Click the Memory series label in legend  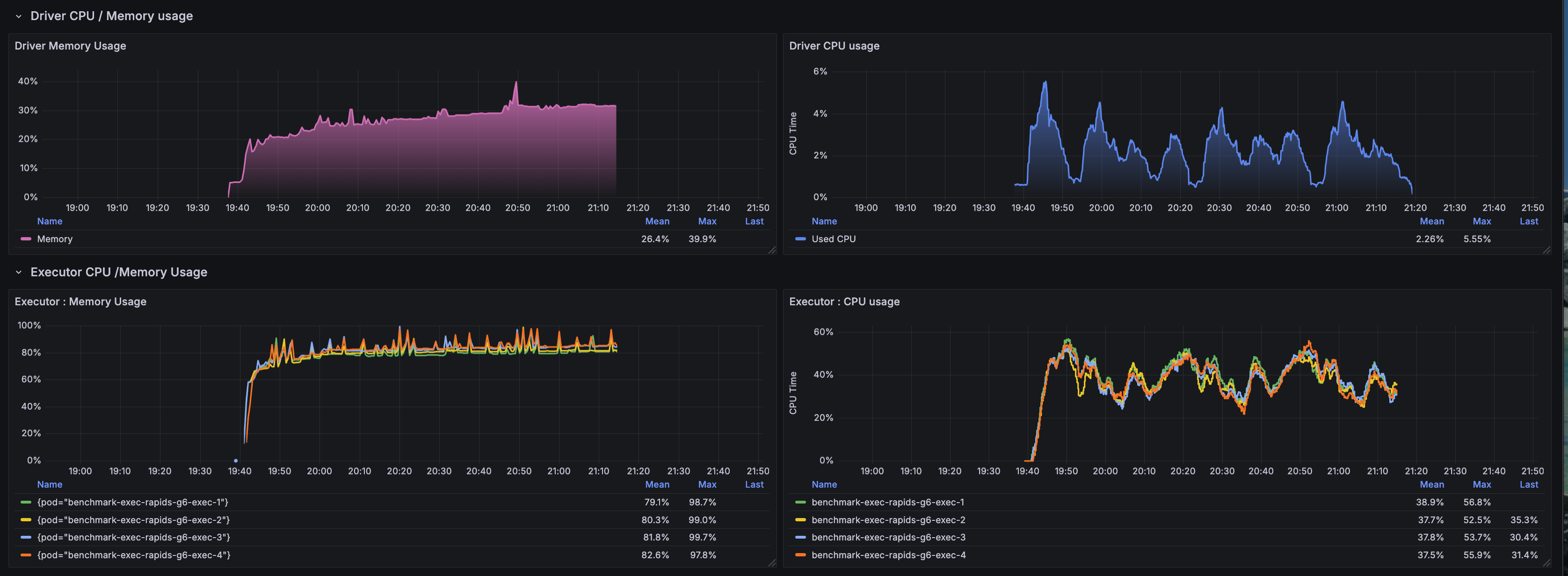55,239
